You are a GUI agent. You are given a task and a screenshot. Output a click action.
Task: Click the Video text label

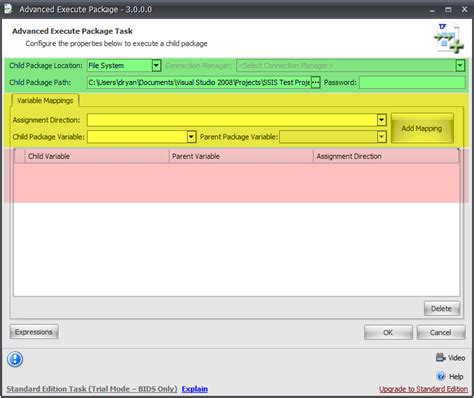(x=456, y=358)
